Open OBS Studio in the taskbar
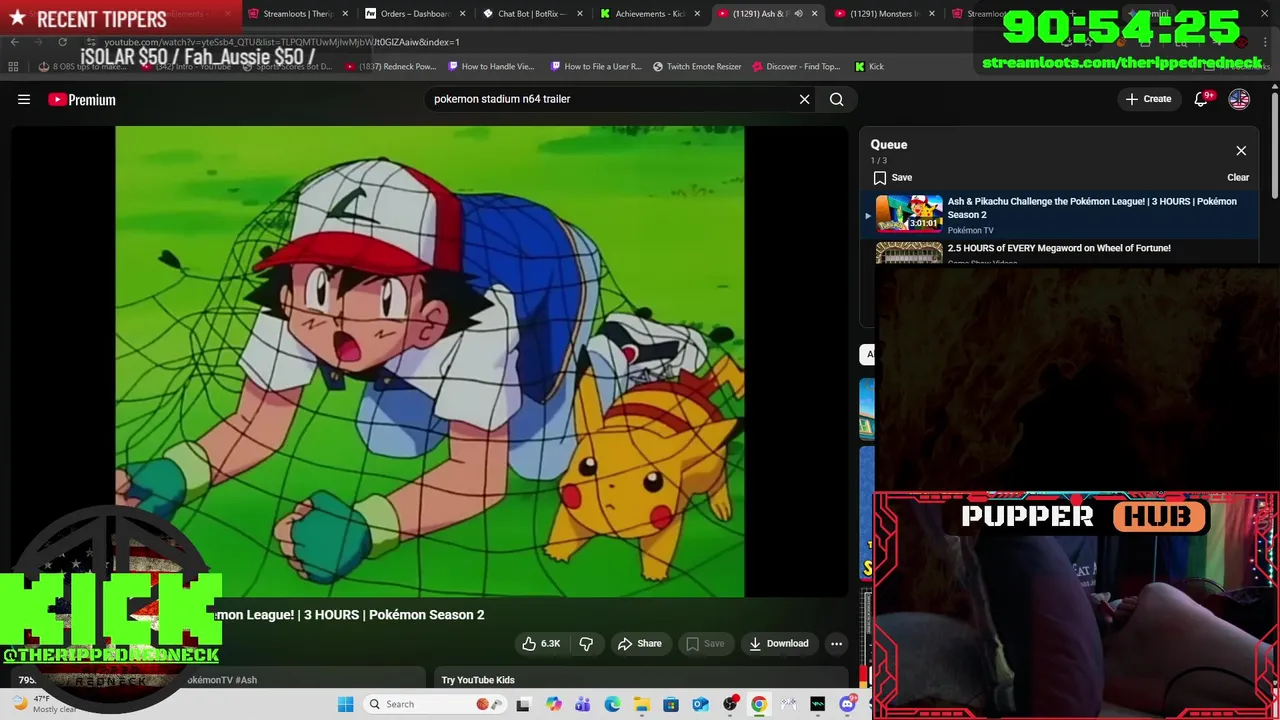This screenshot has height=720, width=1280. point(730,704)
